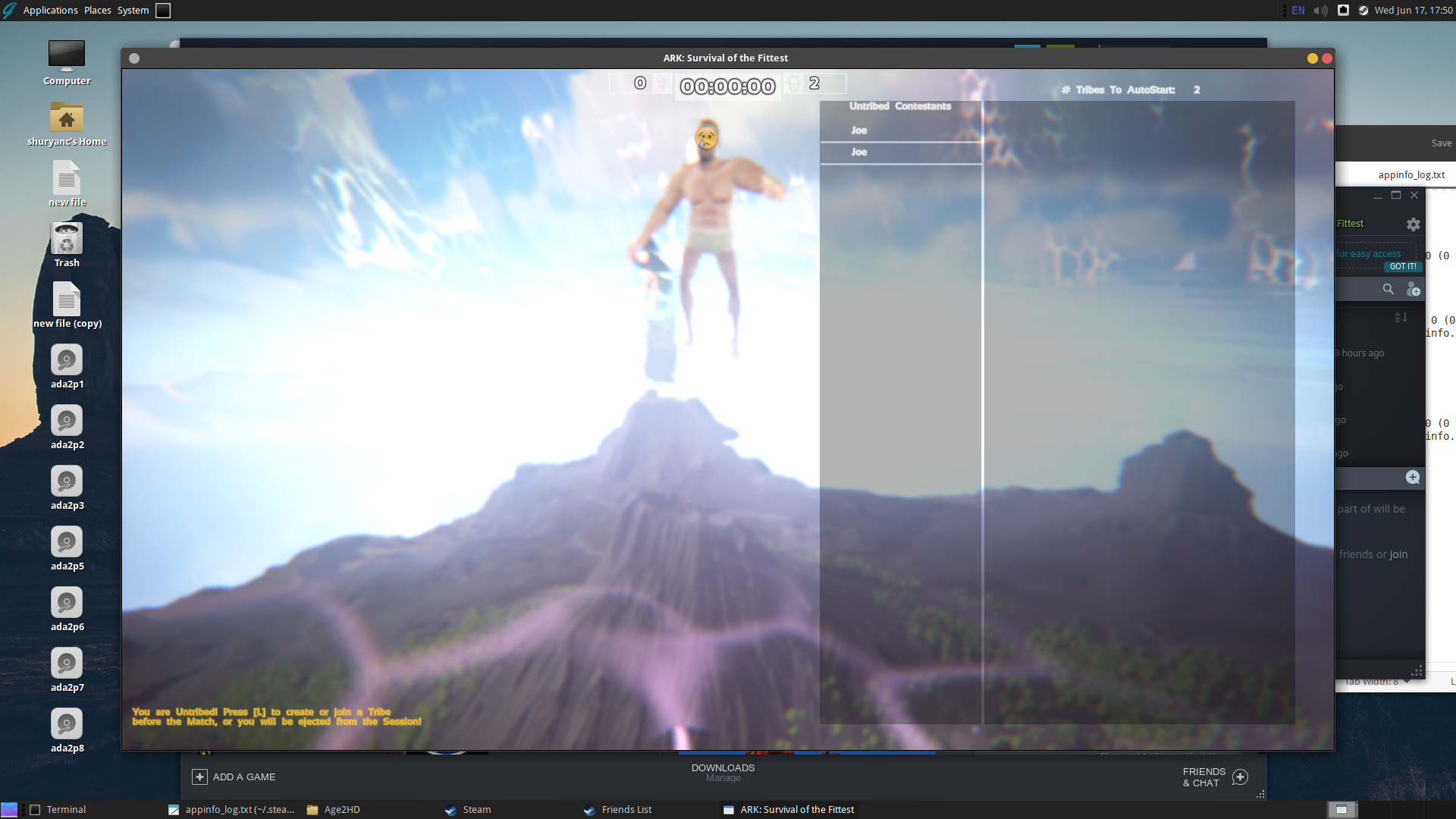Viewport: 1456px width, 819px height.
Task: Click the friends search magnifier icon
Action: [x=1388, y=289]
